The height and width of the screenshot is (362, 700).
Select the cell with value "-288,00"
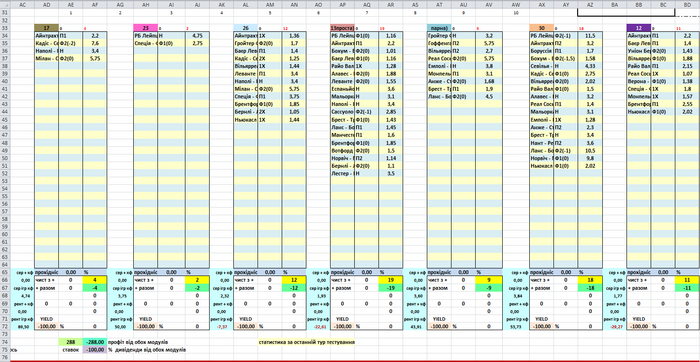click(95, 342)
